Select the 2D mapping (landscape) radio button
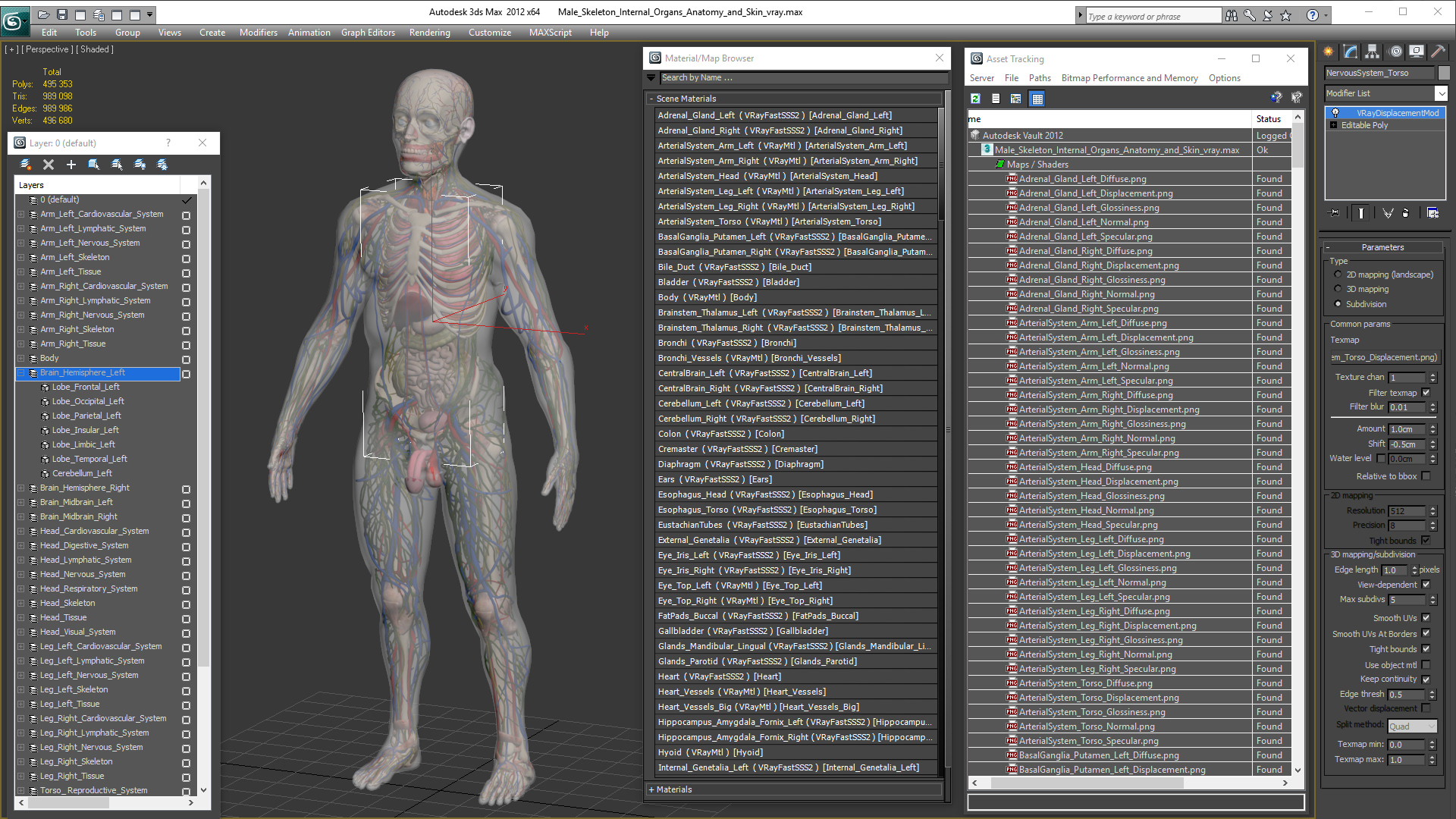 pyautogui.click(x=1338, y=275)
